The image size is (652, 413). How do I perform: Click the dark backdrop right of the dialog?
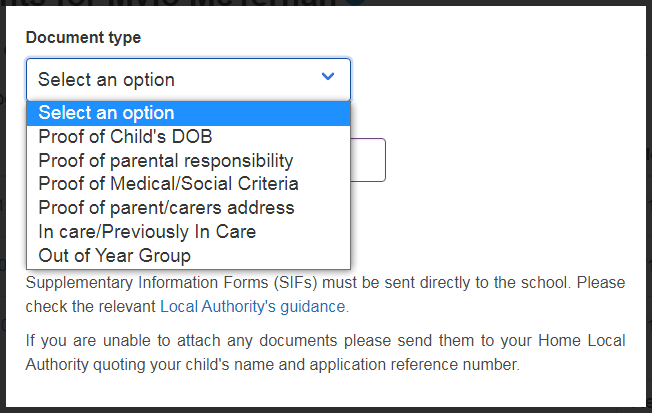click(648, 200)
